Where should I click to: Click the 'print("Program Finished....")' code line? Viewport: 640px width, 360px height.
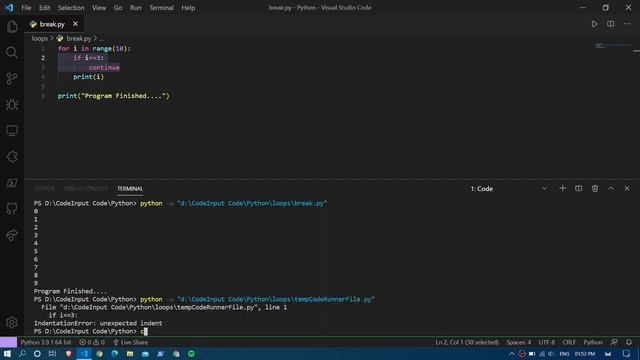pyautogui.click(x=113, y=96)
